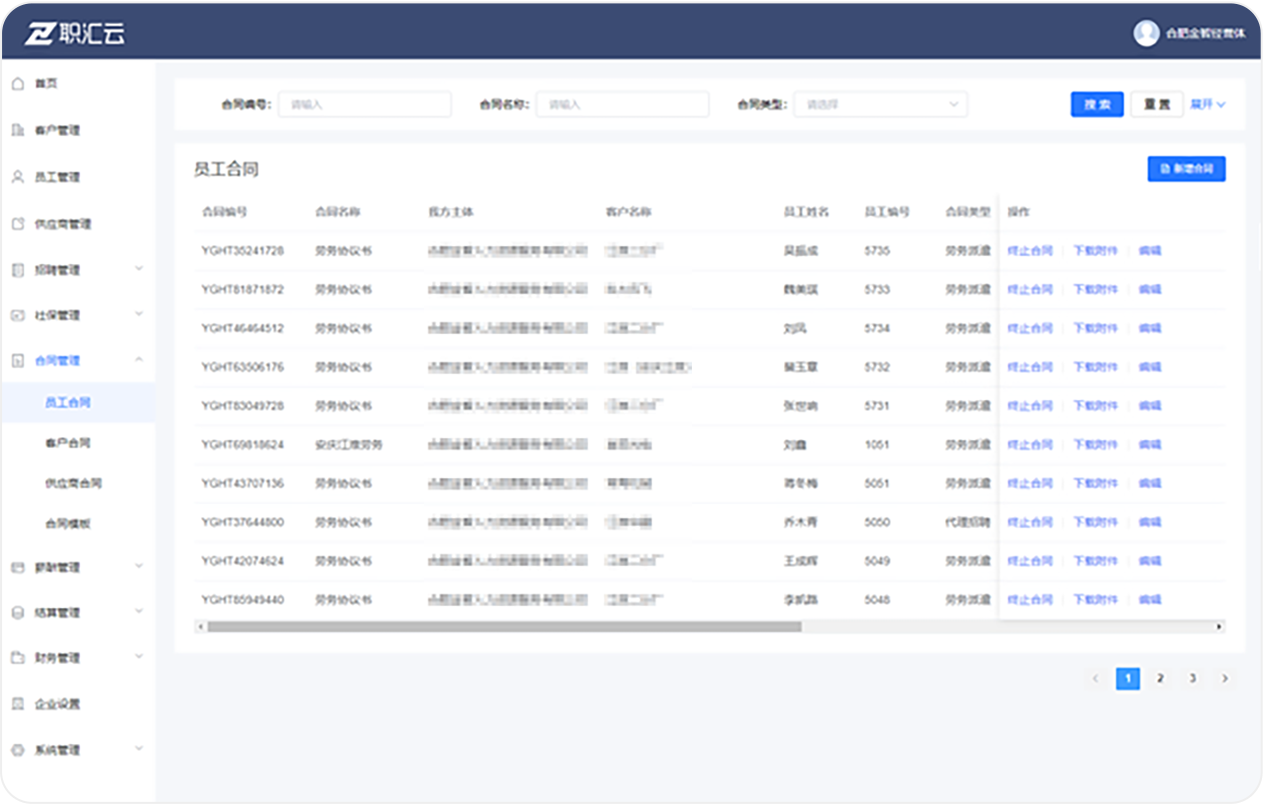
Task: Select the 供应商管理 sidebar icon
Action: [x=17, y=224]
